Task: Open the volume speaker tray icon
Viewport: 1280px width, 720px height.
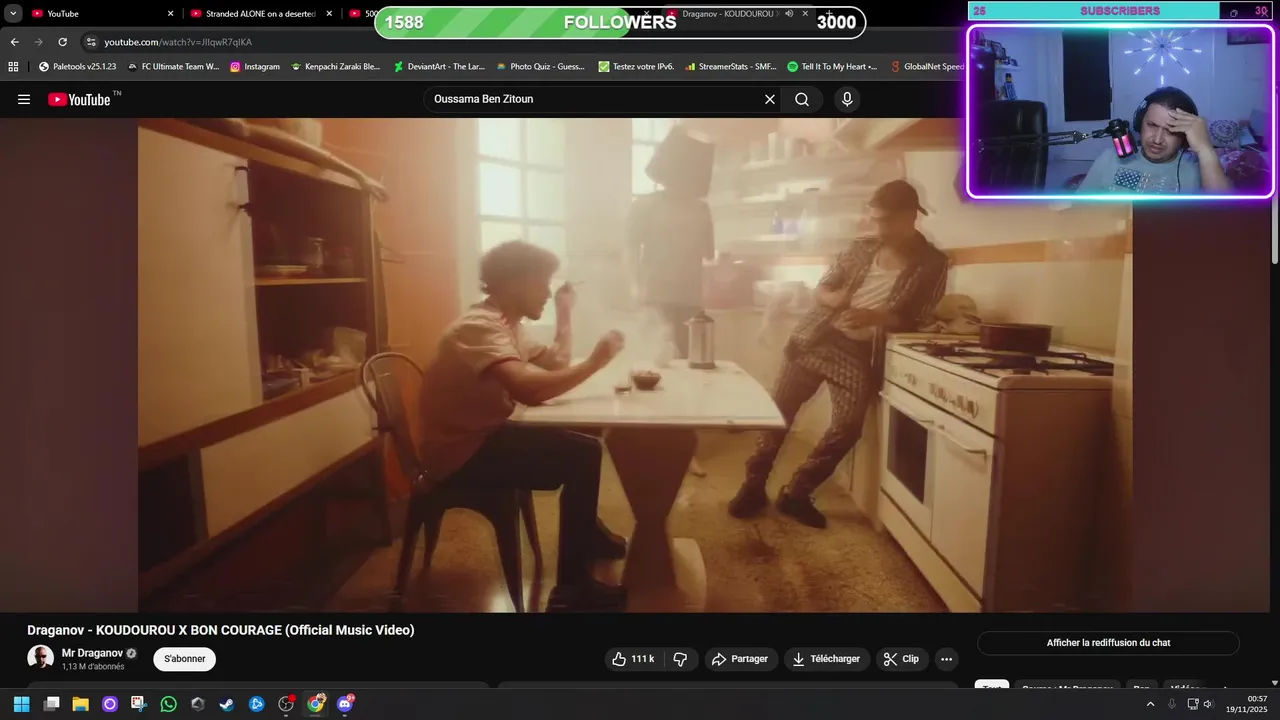Action: (1208, 704)
